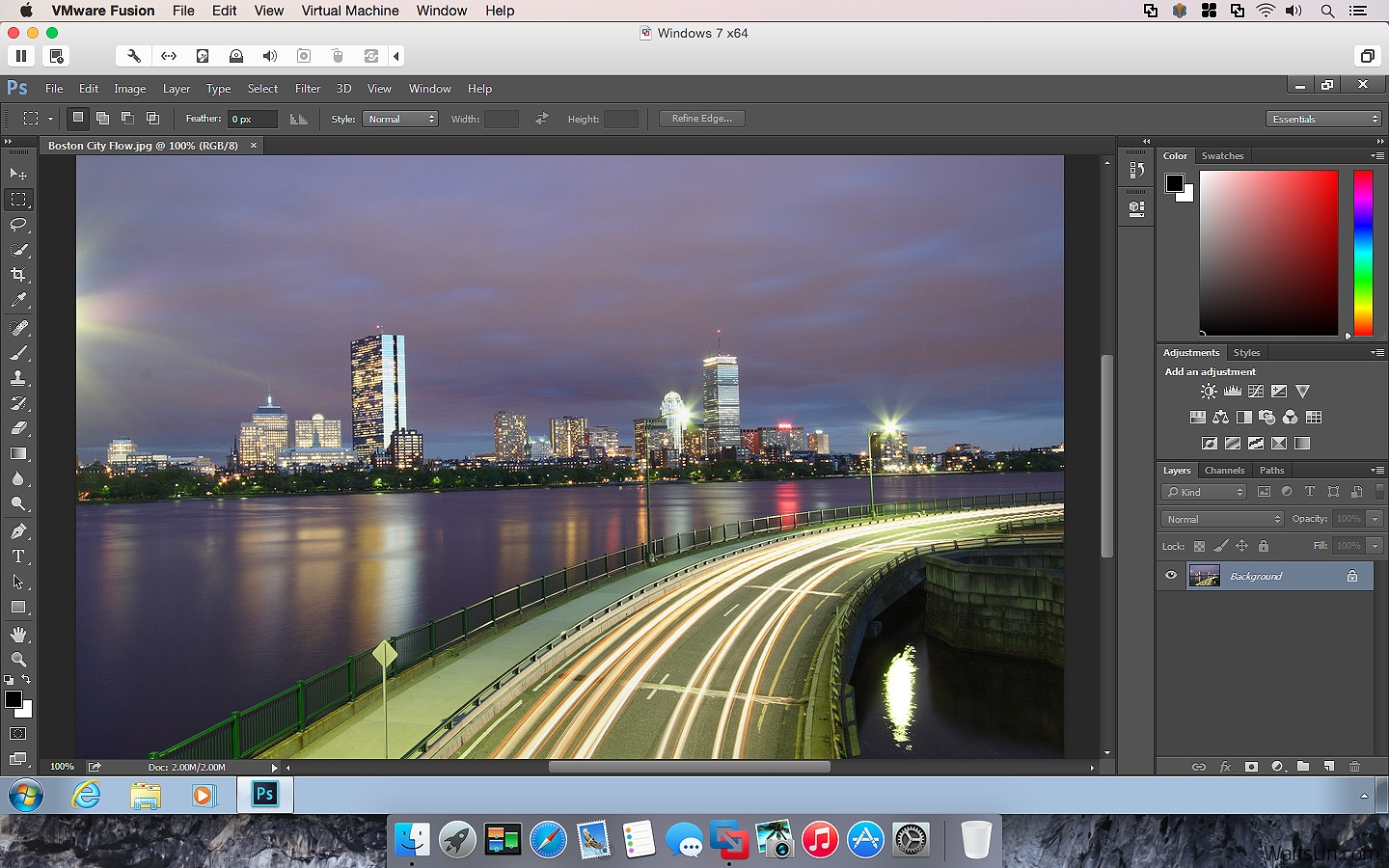1389x868 pixels.
Task: Toggle Quick Mask mode
Action: (x=18, y=734)
